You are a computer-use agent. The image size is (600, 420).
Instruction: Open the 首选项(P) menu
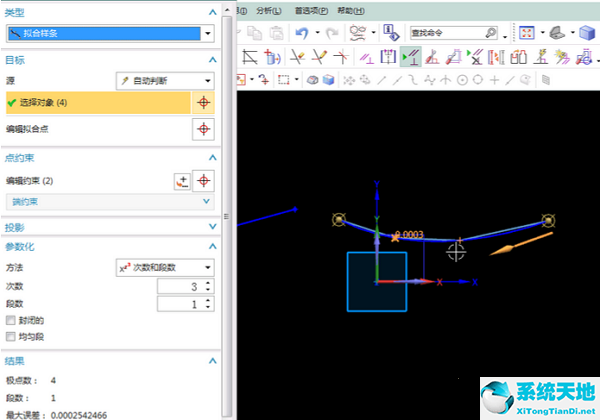click(x=311, y=11)
